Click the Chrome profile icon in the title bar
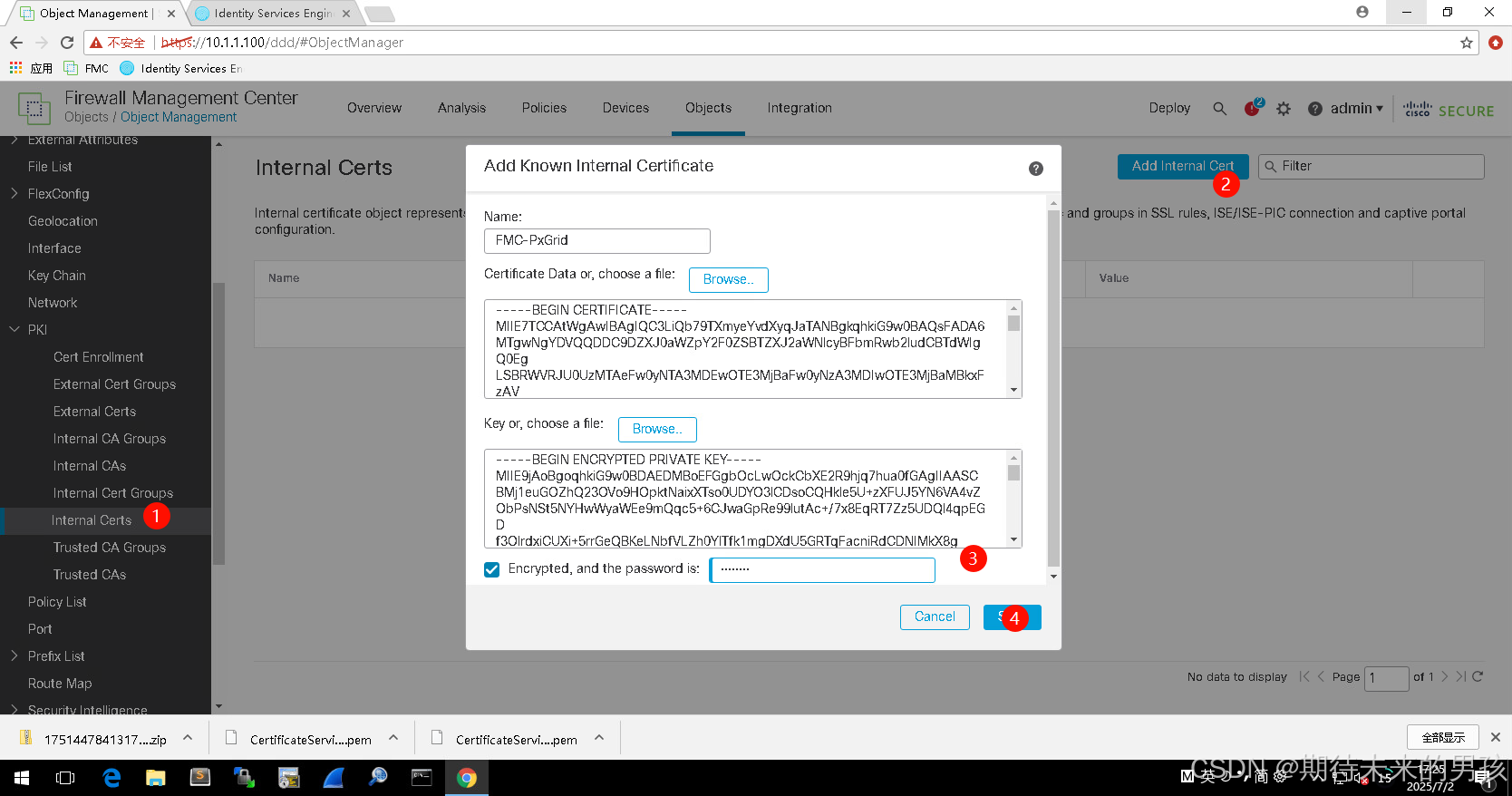The width and height of the screenshot is (1512, 796). [x=1362, y=12]
